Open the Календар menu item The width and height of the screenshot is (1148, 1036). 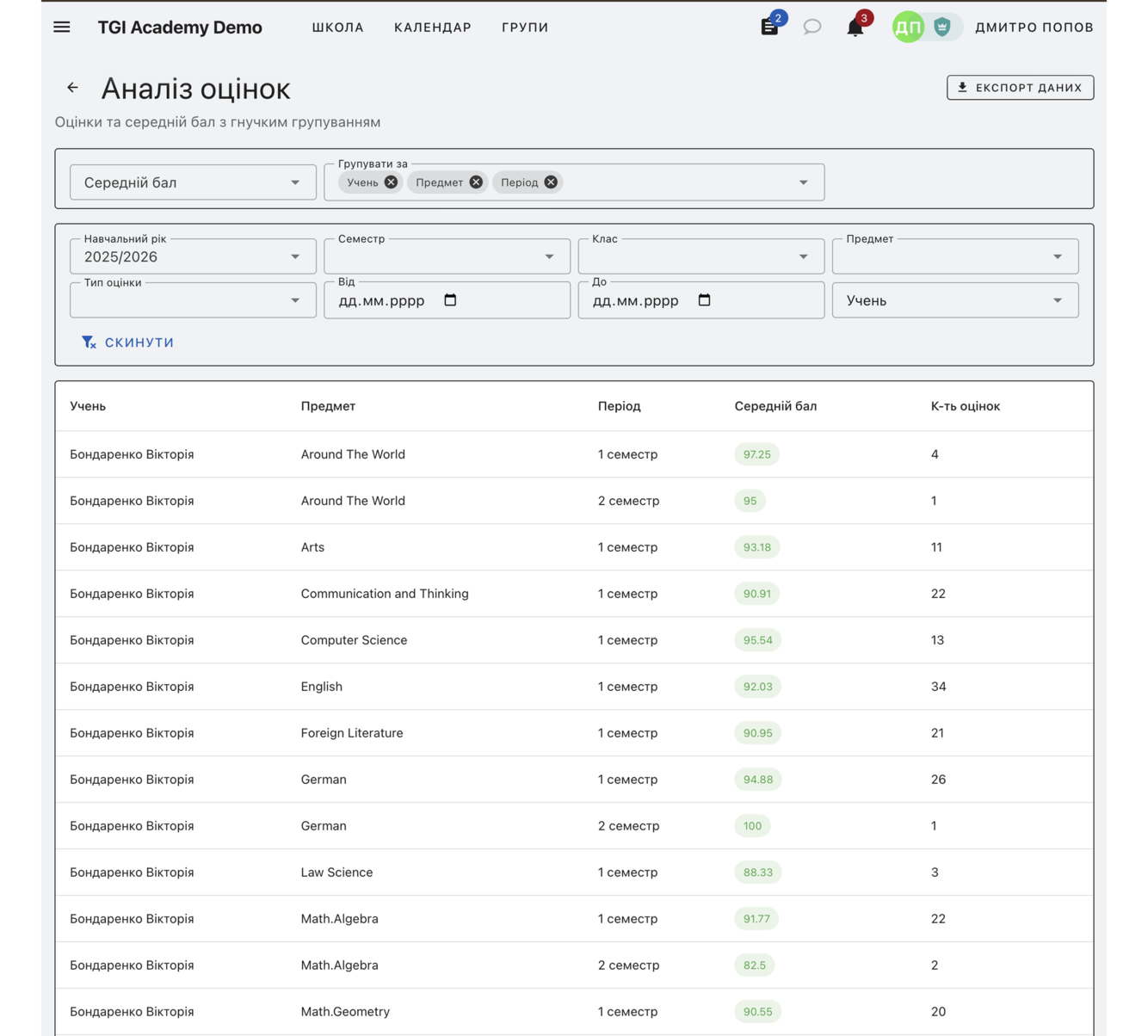pyautogui.click(x=433, y=28)
